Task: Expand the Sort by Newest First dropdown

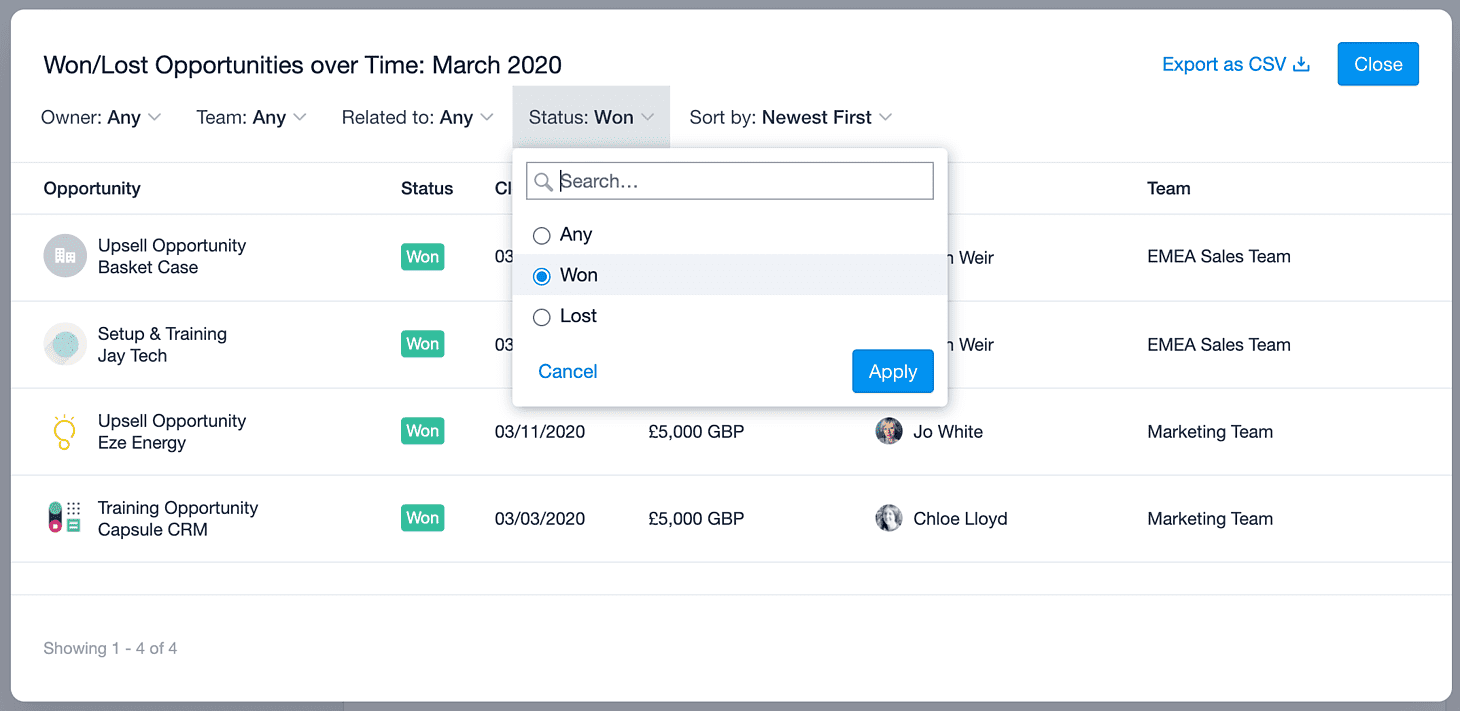Action: (791, 117)
